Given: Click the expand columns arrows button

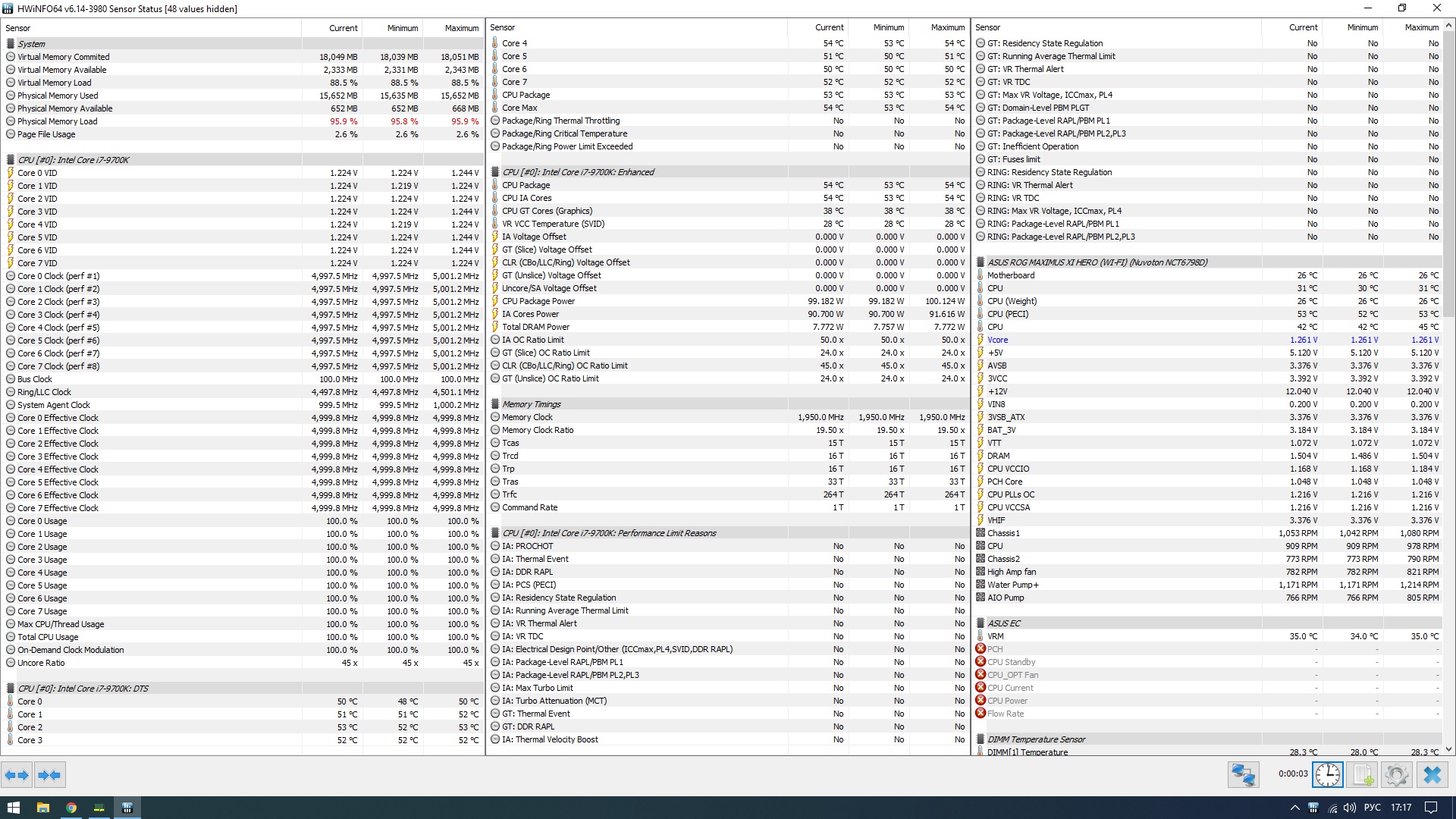Looking at the screenshot, I should [x=17, y=775].
